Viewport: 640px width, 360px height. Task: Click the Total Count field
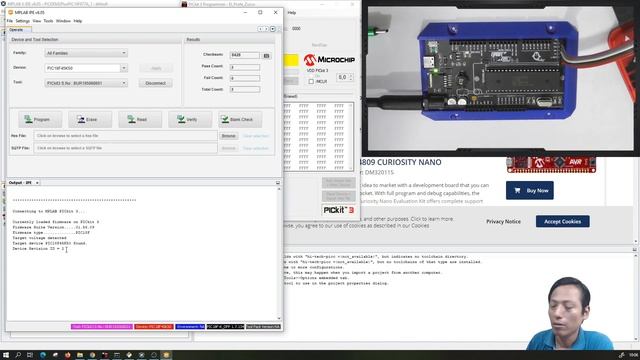245,89
